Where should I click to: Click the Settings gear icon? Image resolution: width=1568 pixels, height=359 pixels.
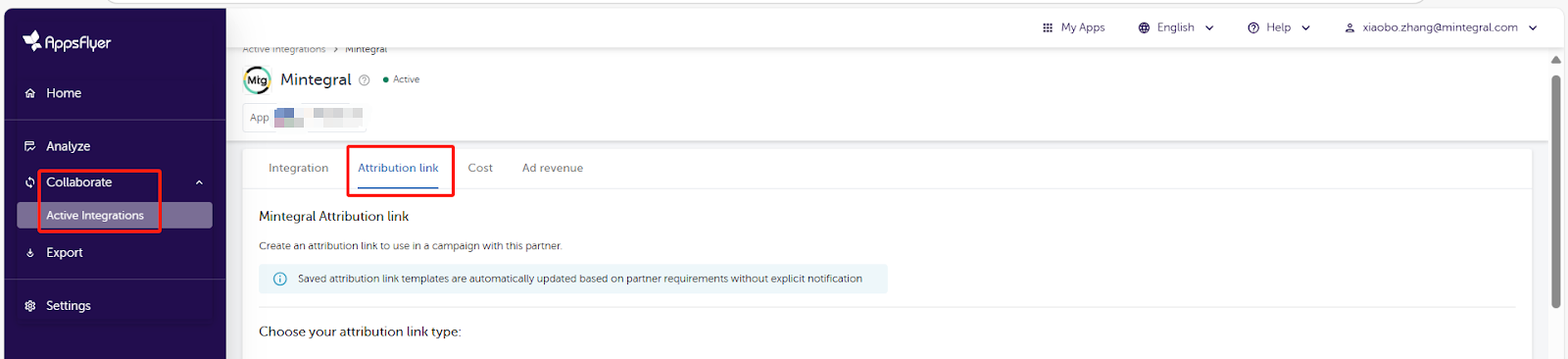click(x=30, y=306)
